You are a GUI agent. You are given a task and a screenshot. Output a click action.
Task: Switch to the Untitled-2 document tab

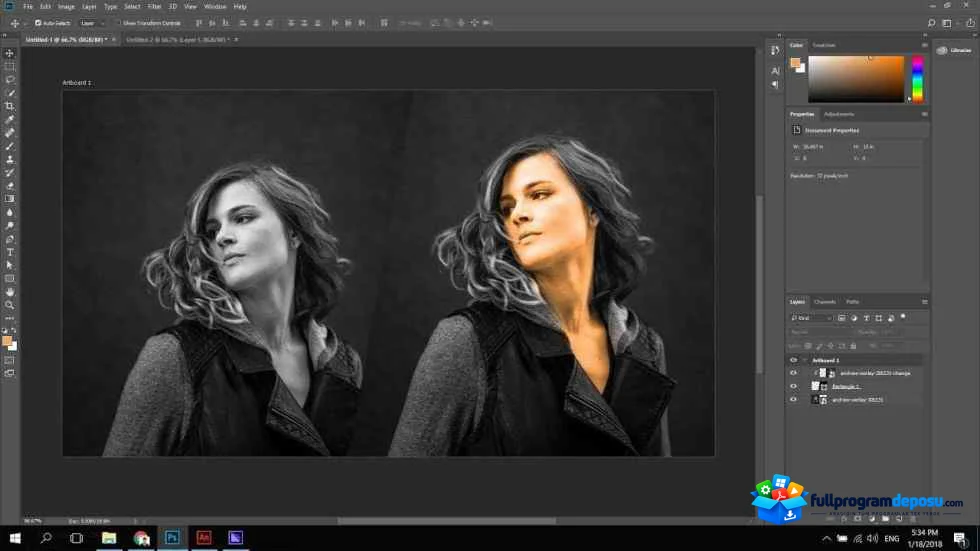[x=178, y=39]
